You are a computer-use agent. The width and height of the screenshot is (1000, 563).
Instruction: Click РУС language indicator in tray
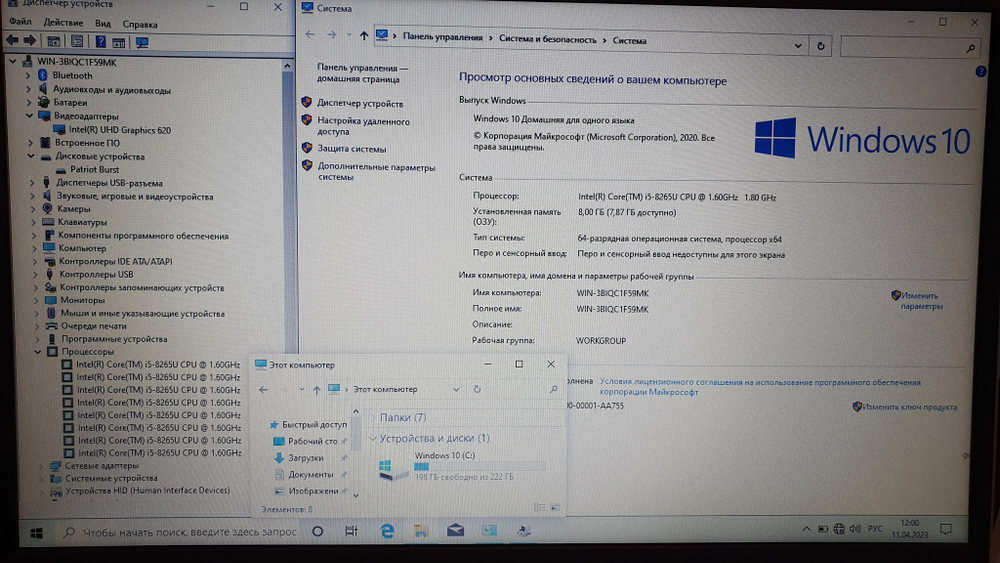click(875, 529)
